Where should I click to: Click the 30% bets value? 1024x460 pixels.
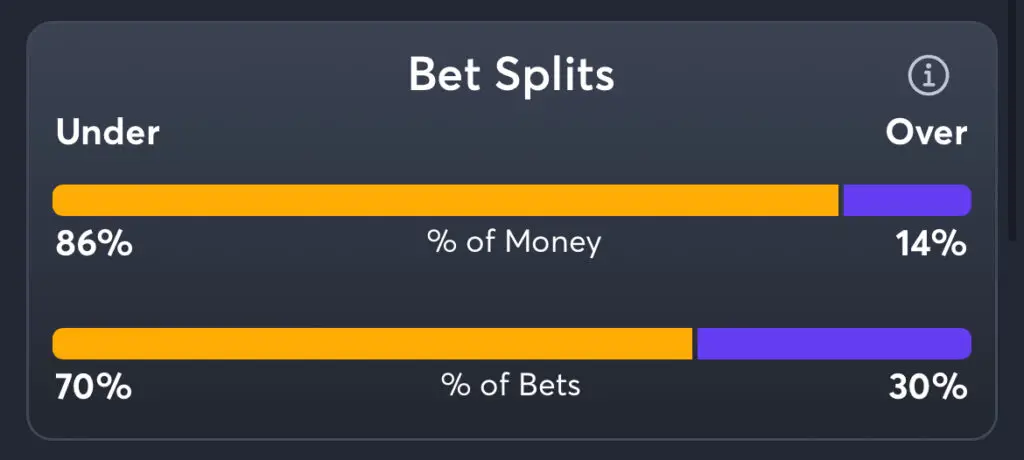928,386
